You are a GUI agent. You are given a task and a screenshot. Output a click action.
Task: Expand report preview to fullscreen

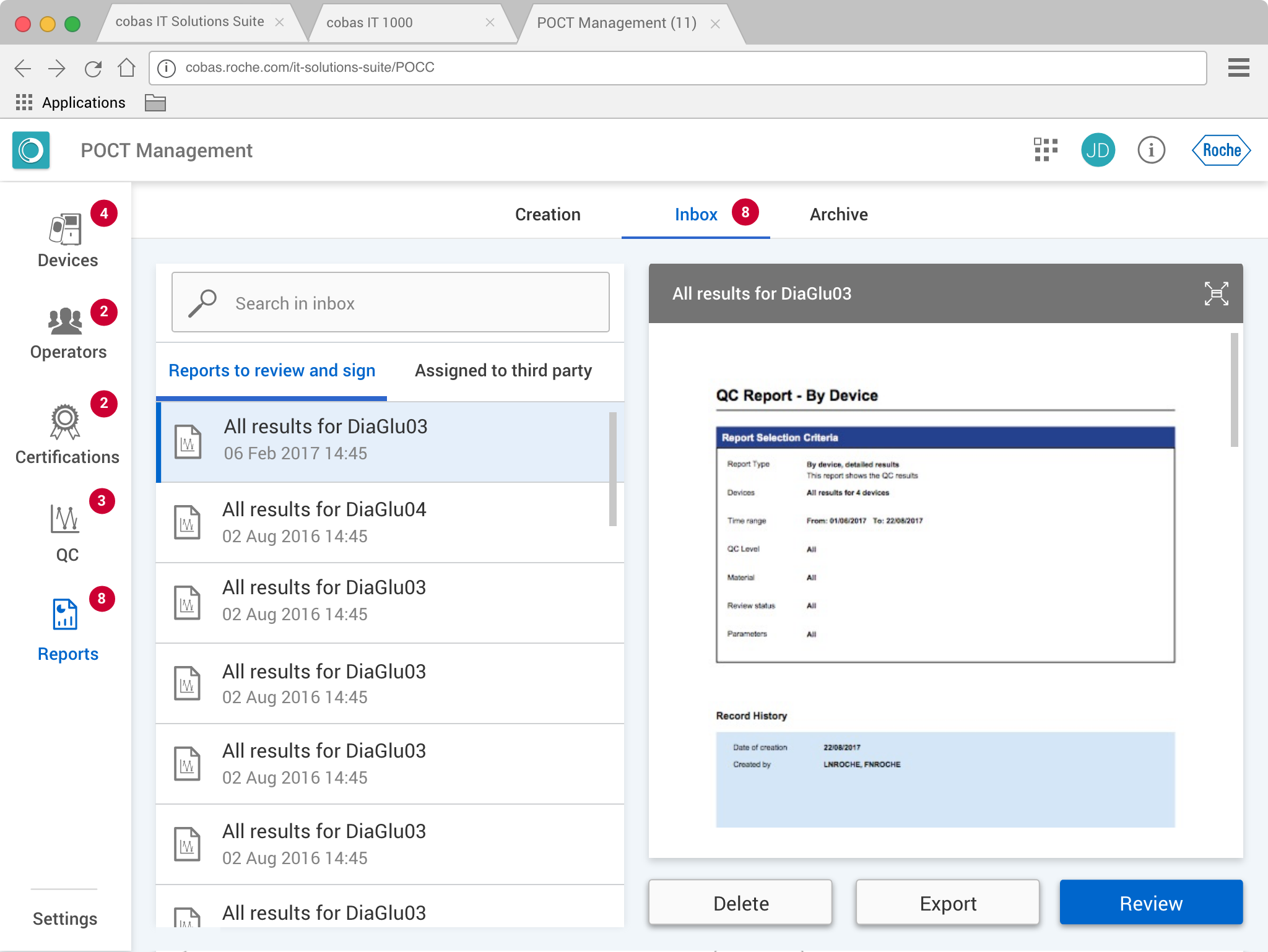(1216, 293)
